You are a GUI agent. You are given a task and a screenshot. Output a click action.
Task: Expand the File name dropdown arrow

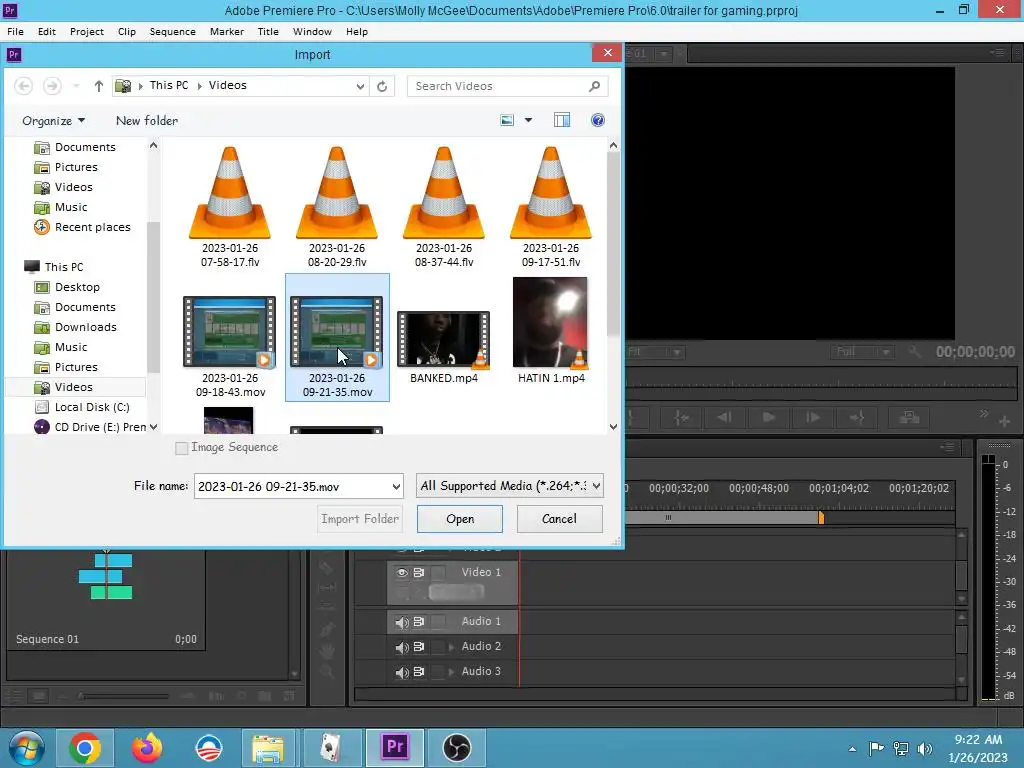396,487
